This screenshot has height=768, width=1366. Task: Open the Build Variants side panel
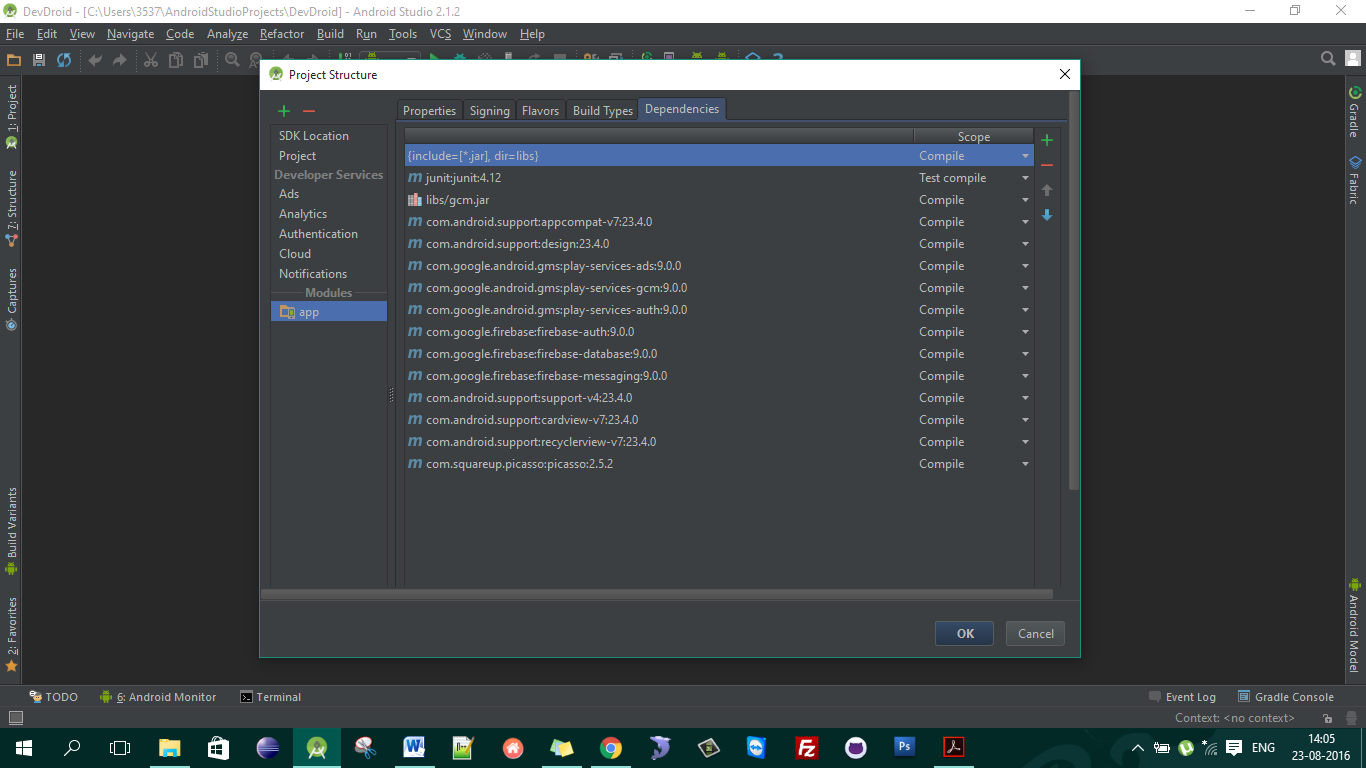pos(12,532)
